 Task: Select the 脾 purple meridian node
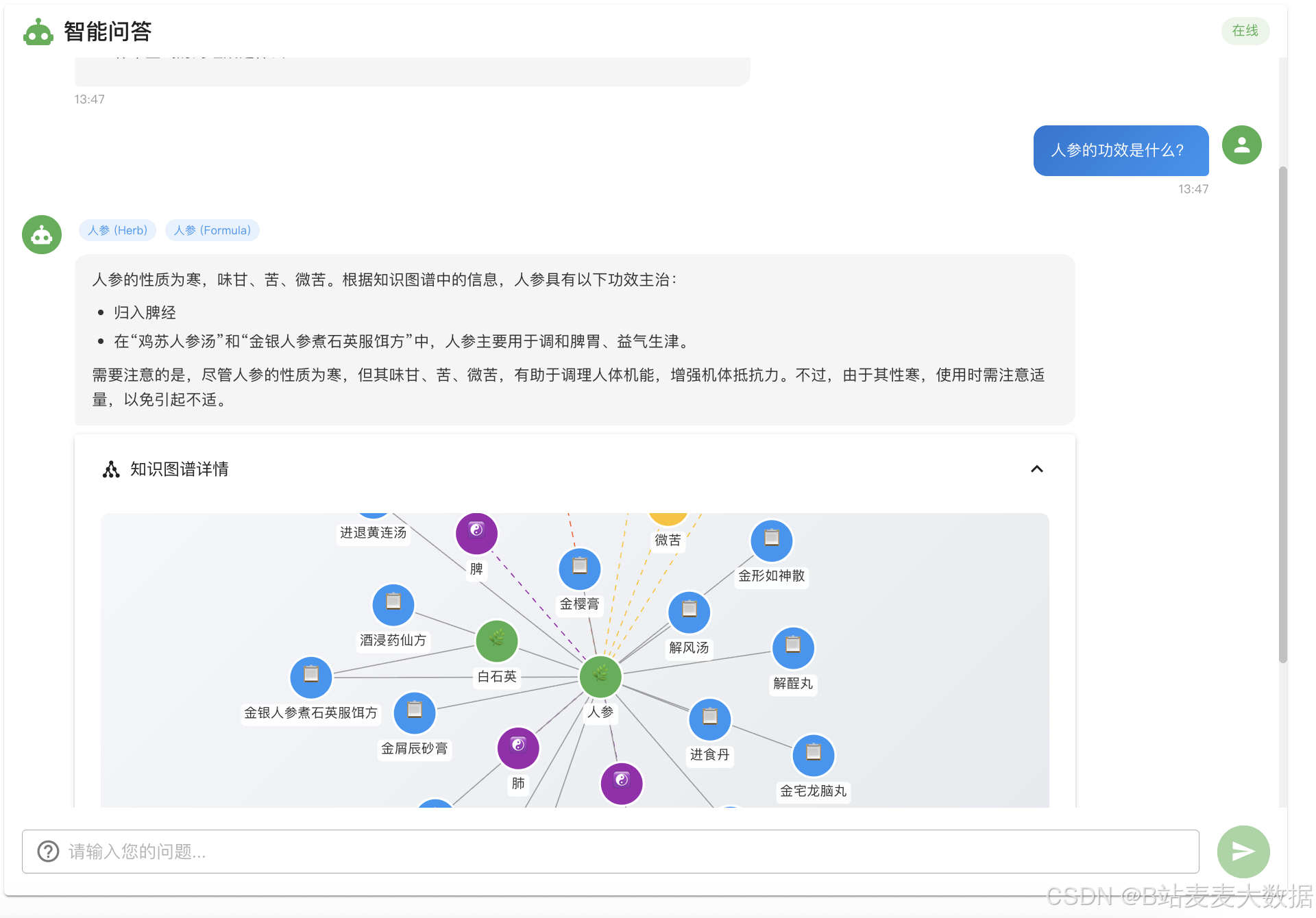tap(476, 533)
